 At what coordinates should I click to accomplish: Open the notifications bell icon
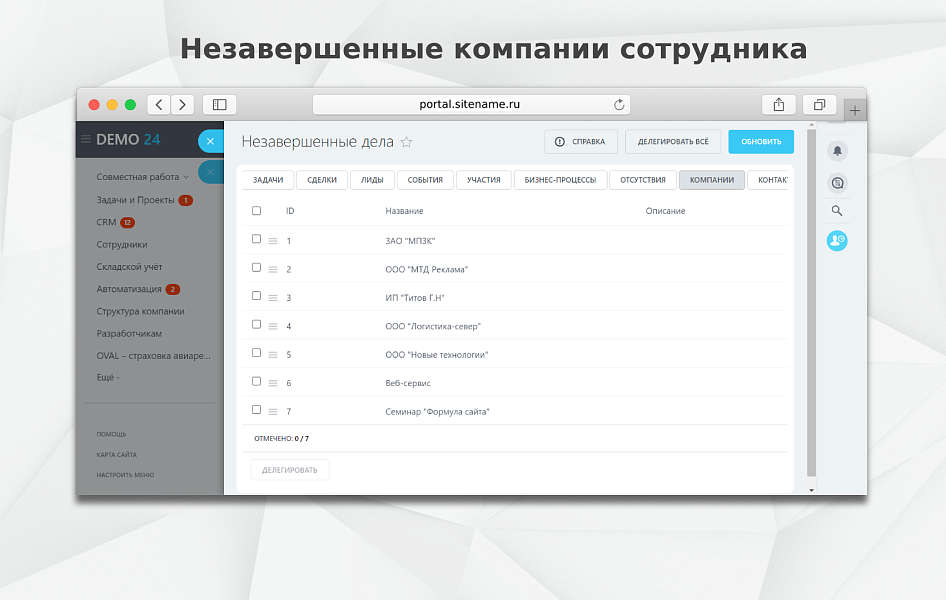tap(837, 151)
